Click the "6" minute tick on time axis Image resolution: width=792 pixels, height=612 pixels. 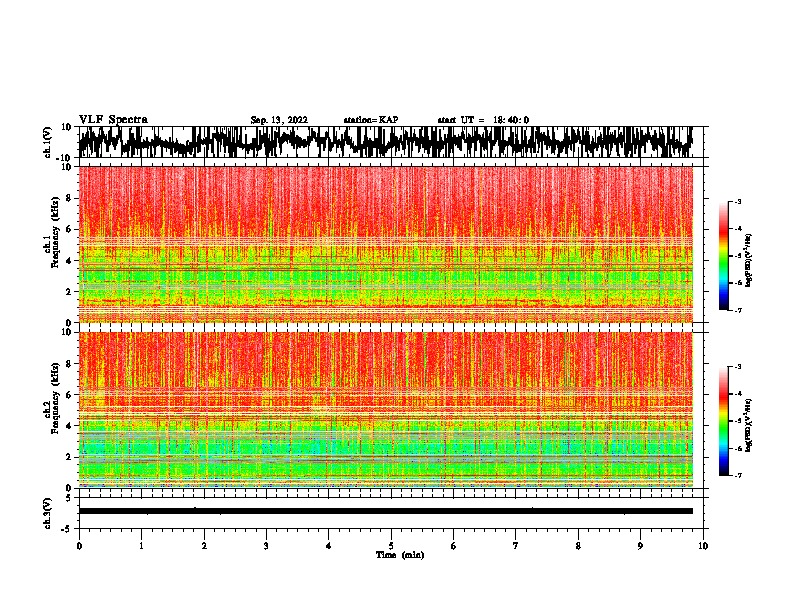454,546
